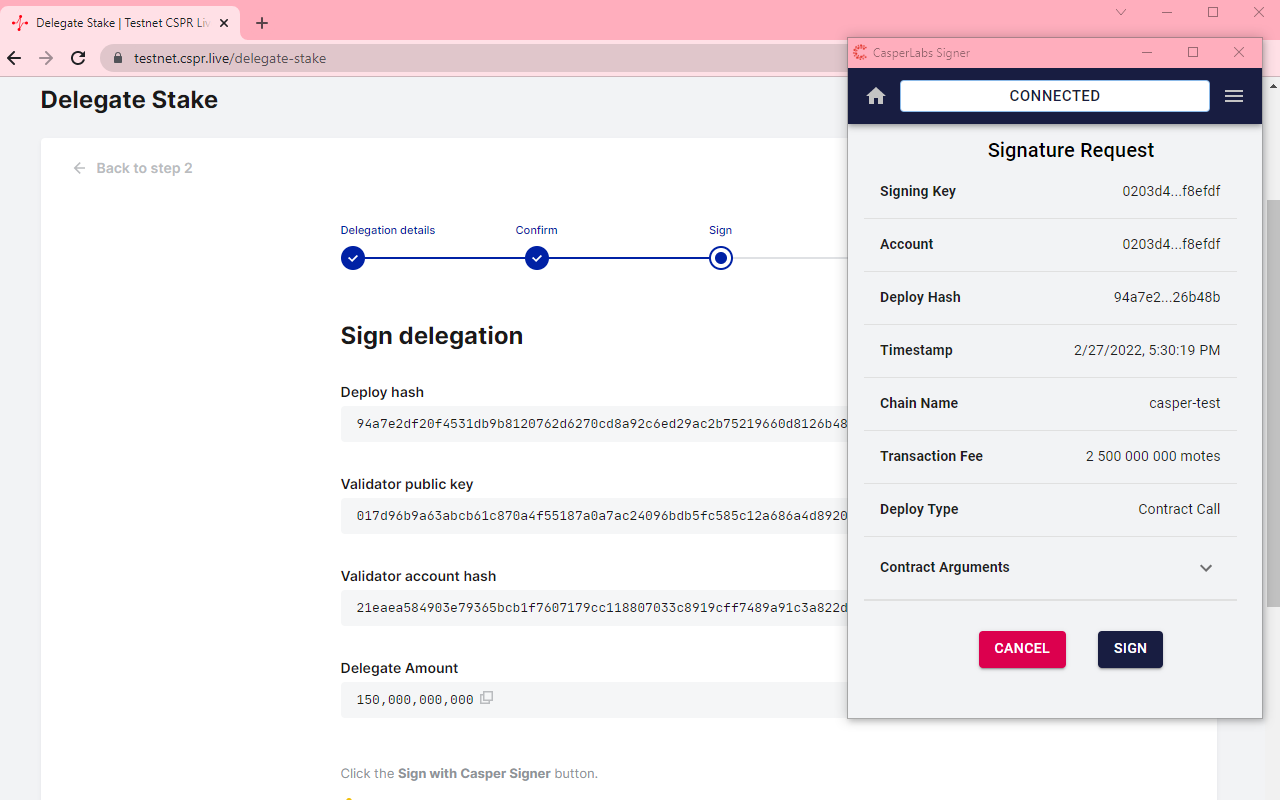The image size is (1280, 800).
Task: Click validator account hash value 21eaea58...
Action: (602, 608)
